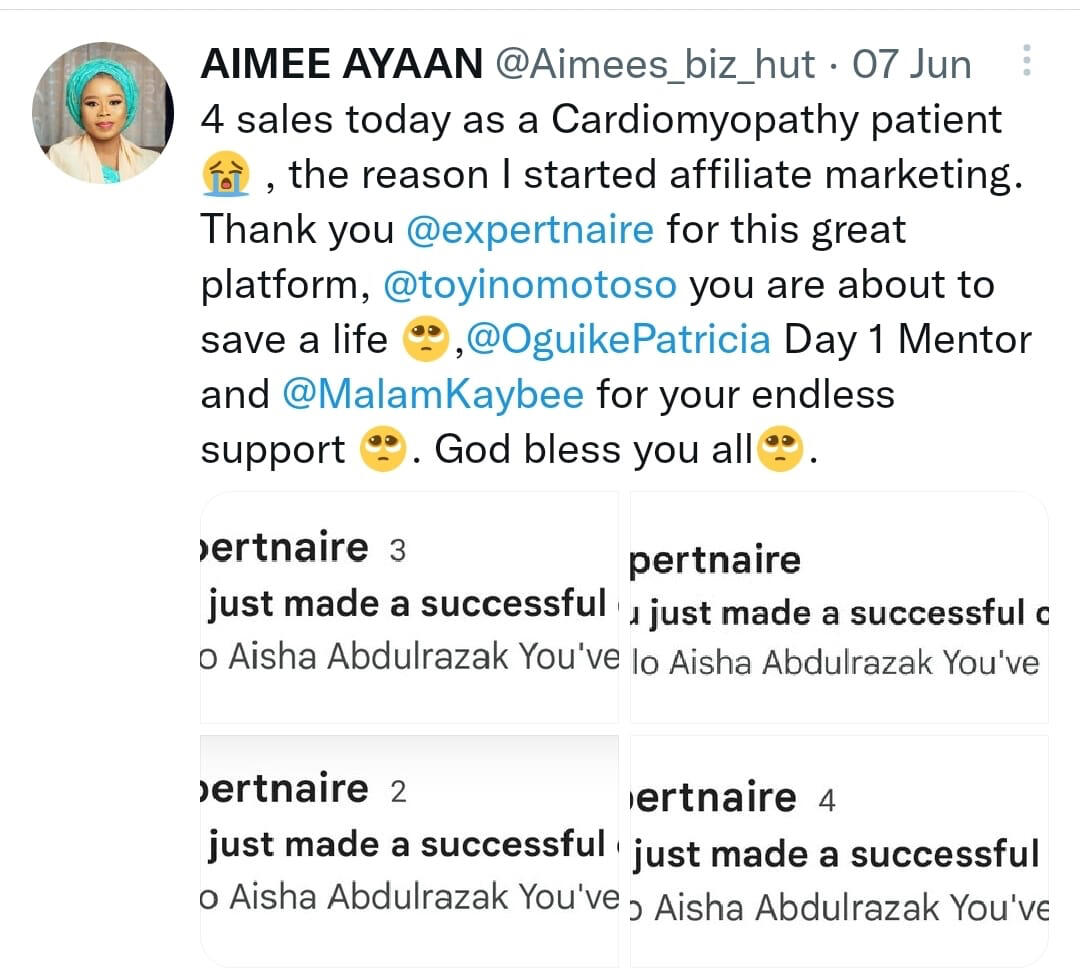Open the @MalamKaybee mention link
The width and height of the screenshot is (1080, 975).
433,395
